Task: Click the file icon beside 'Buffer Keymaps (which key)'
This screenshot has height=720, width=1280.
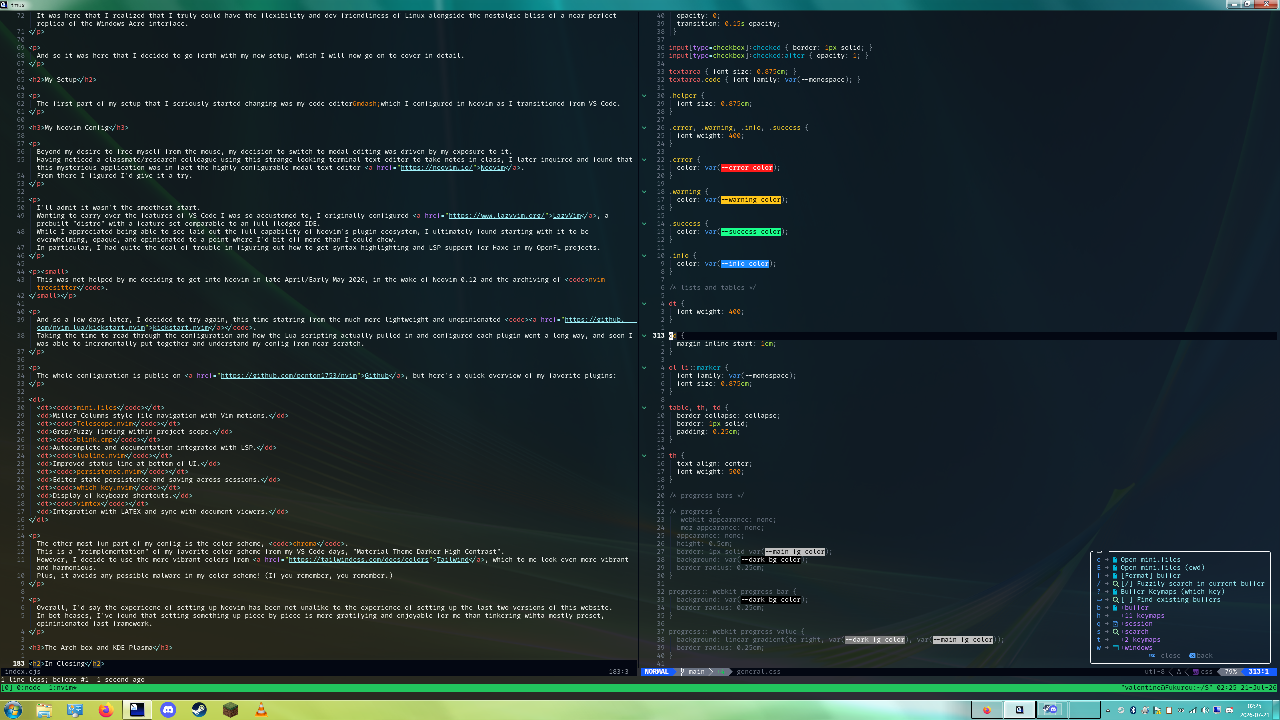Action: 1115,592
